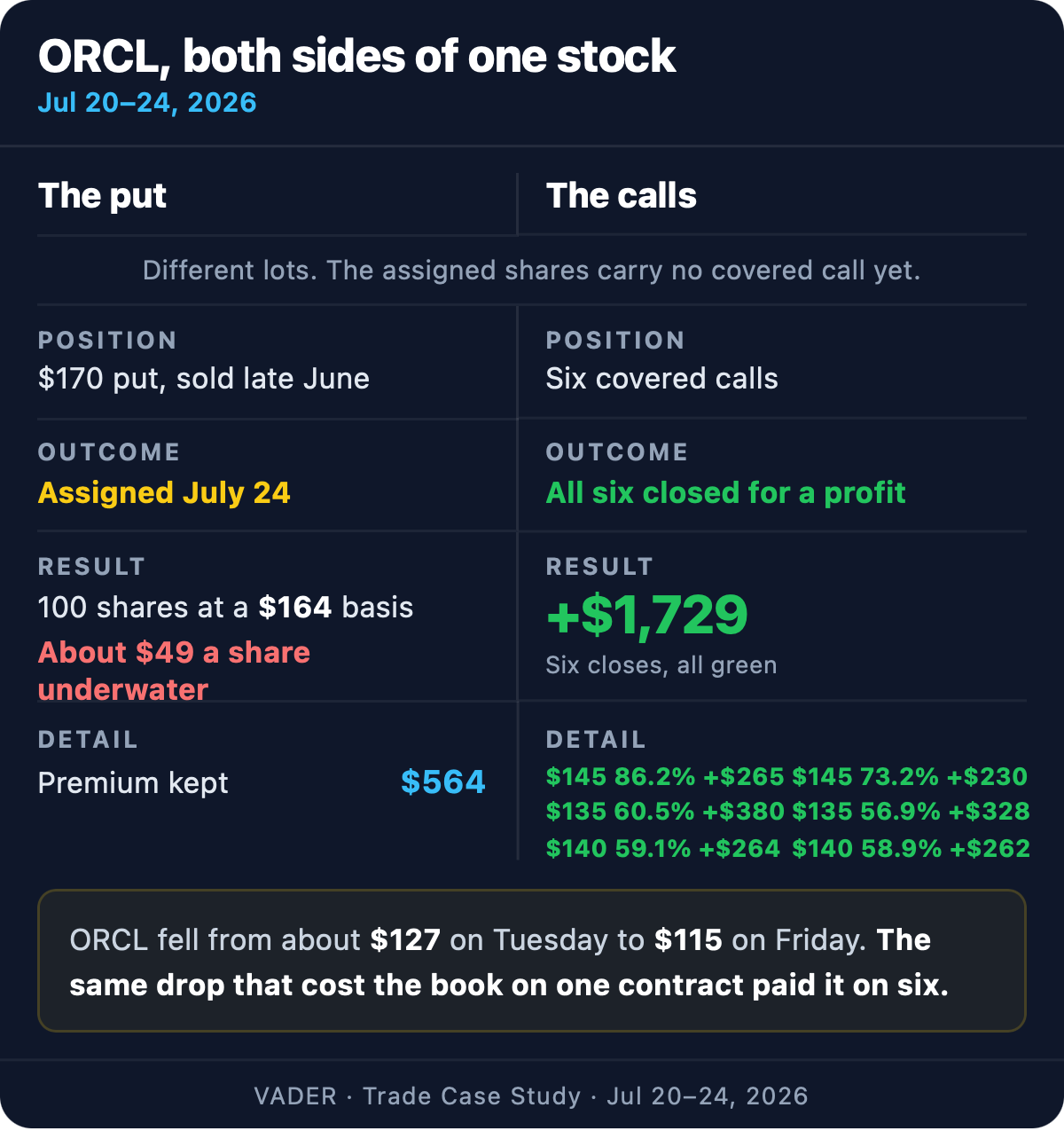This screenshot has width=1064, height=1131.
Task: Click "Six closes, all green" caption
Action: tap(661, 665)
